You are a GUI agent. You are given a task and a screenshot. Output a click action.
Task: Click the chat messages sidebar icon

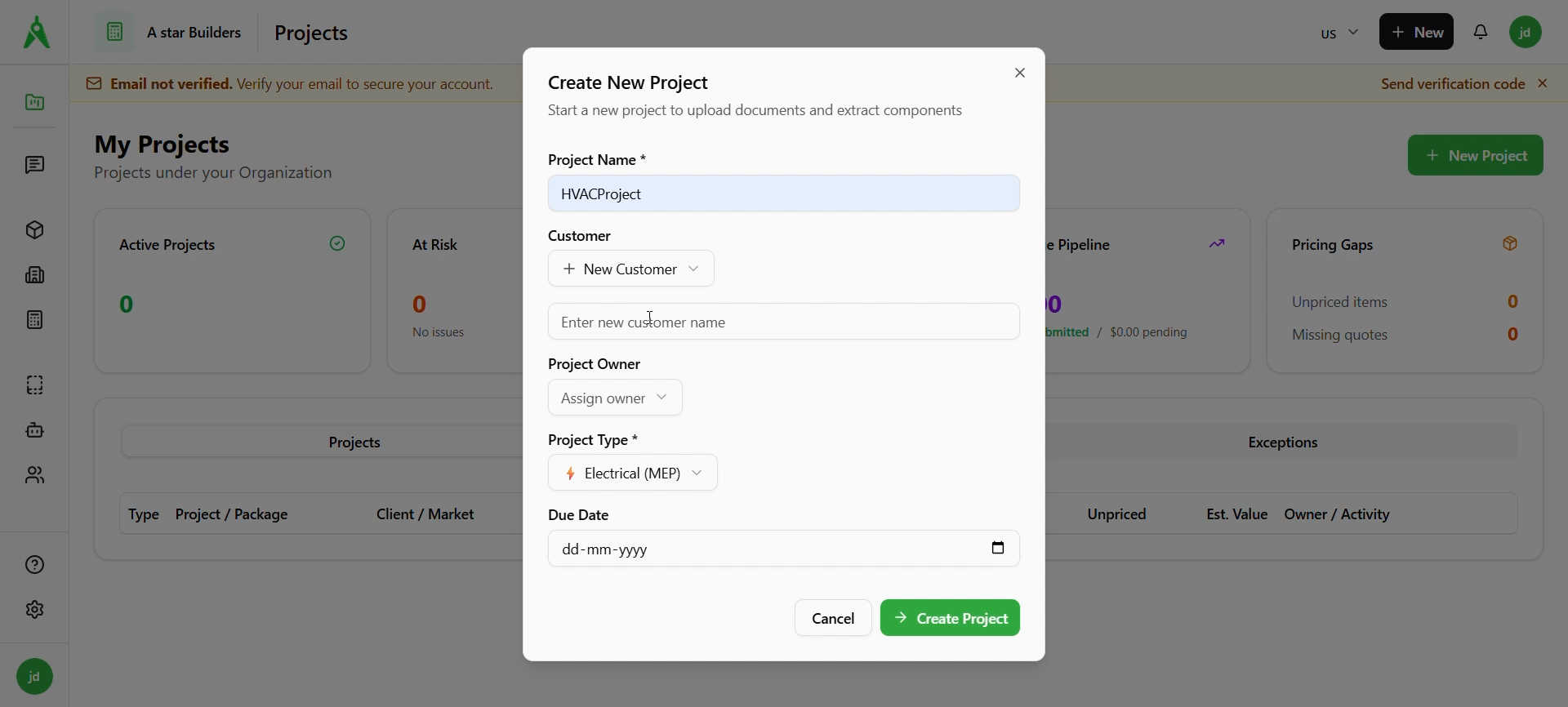click(x=34, y=166)
